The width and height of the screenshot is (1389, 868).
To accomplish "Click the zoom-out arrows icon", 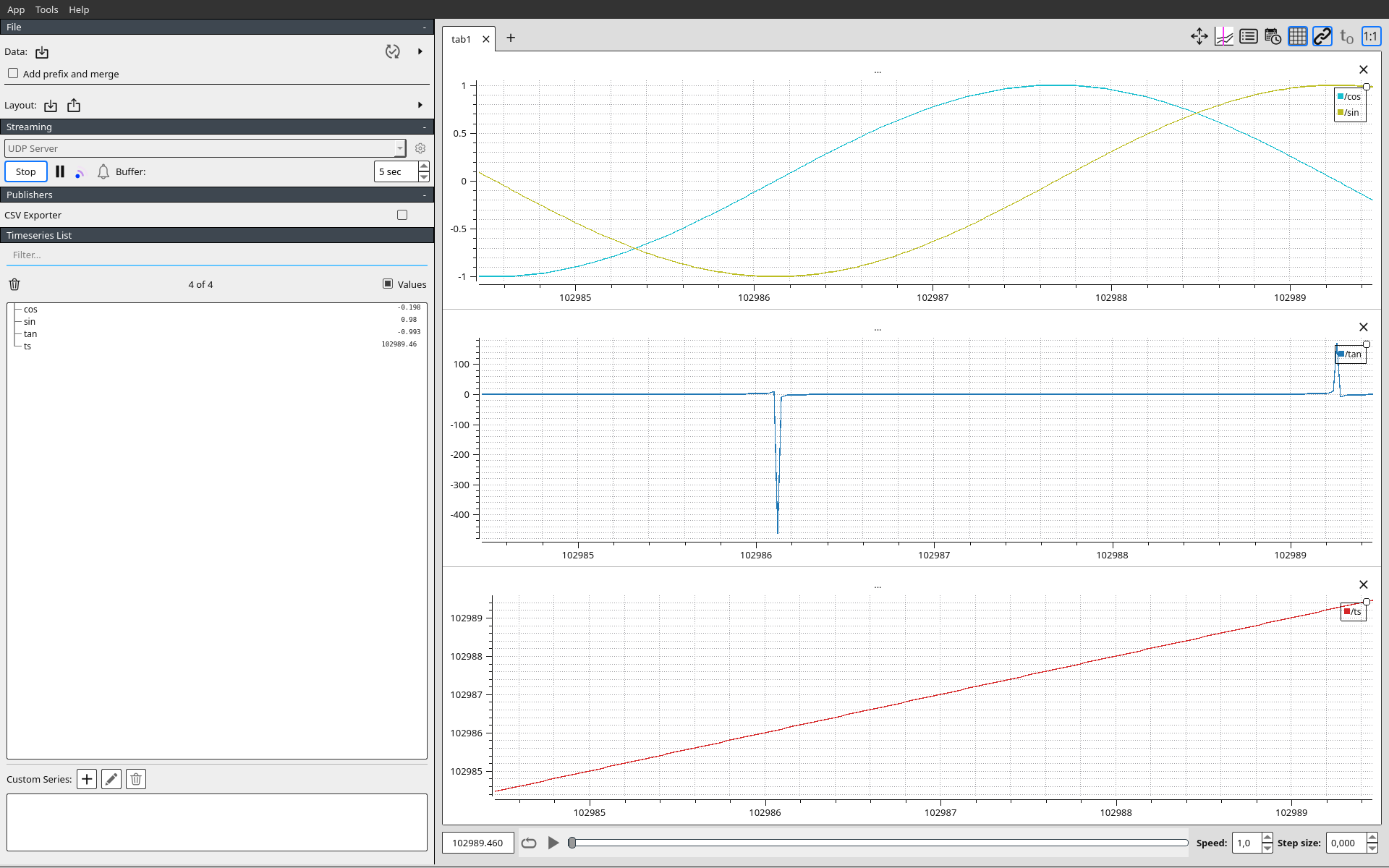I will pyautogui.click(x=1199, y=36).
